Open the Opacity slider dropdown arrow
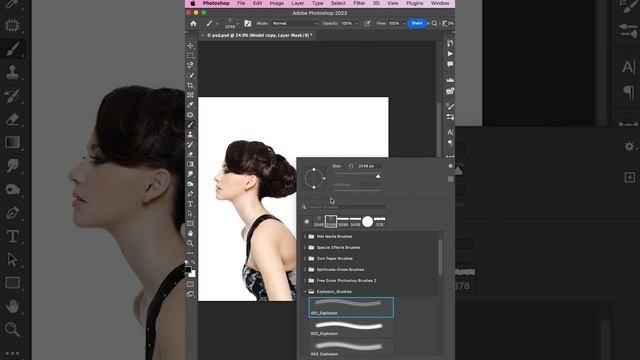 [x=356, y=24]
